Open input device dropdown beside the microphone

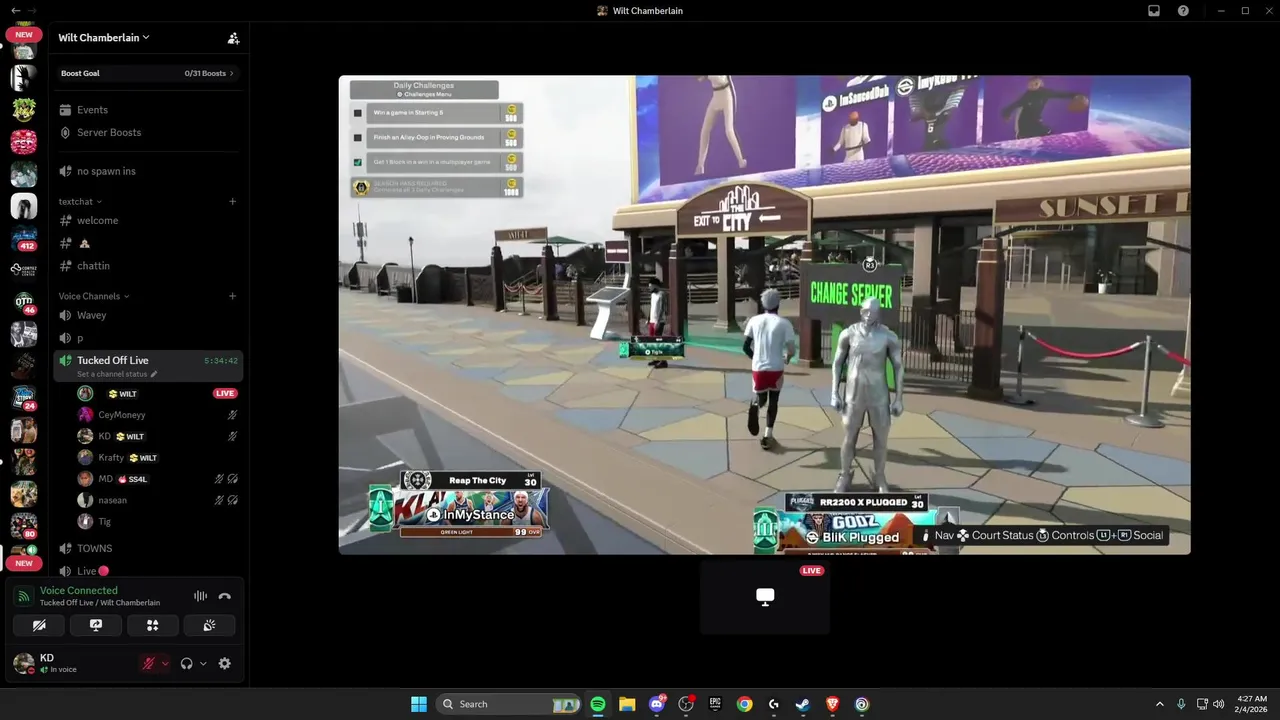click(x=165, y=663)
